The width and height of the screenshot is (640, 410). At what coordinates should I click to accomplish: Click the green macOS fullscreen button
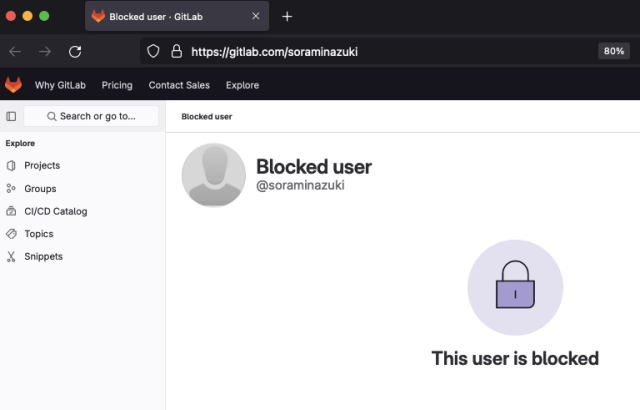tap(44, 16)
